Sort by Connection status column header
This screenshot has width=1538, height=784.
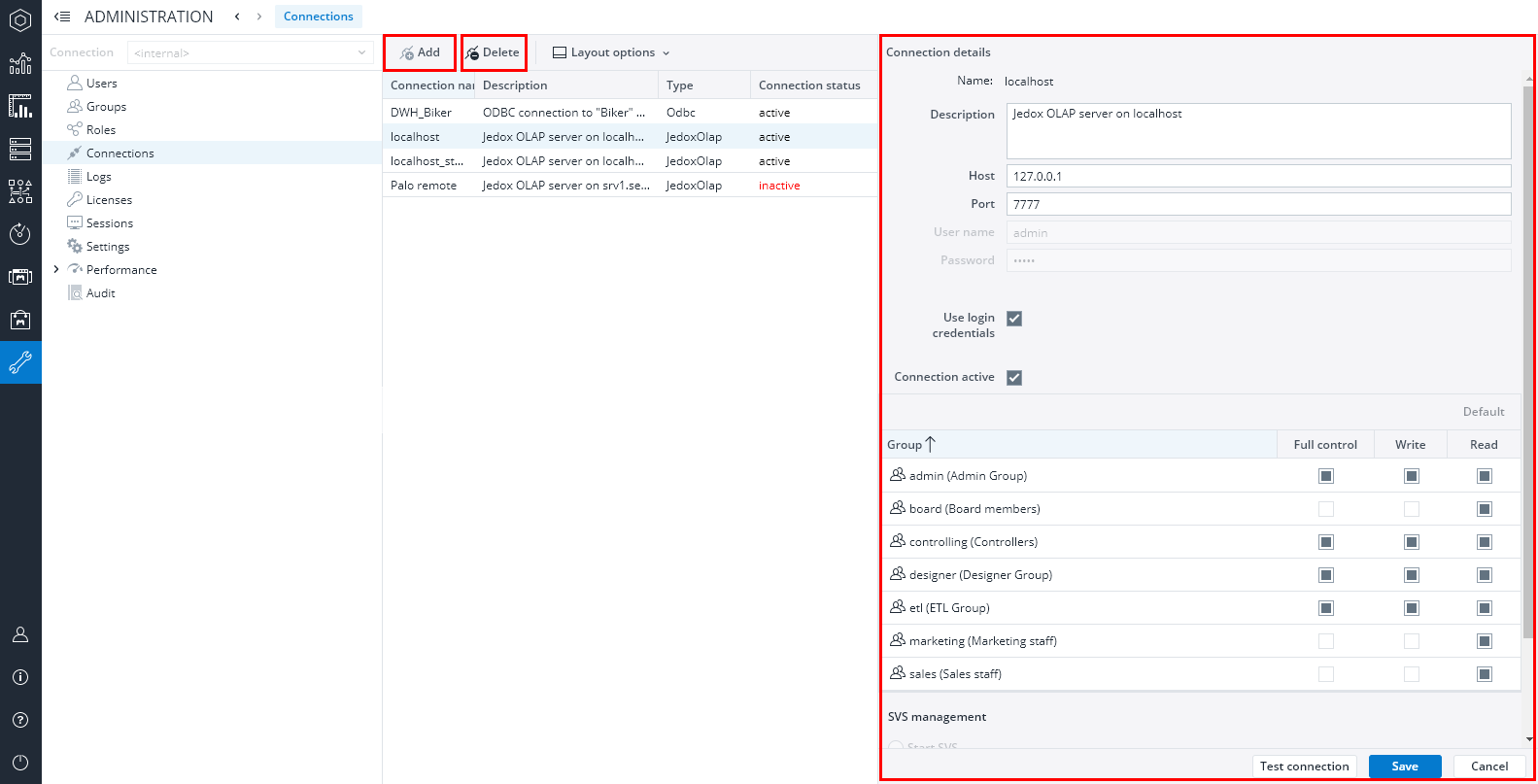813,85
